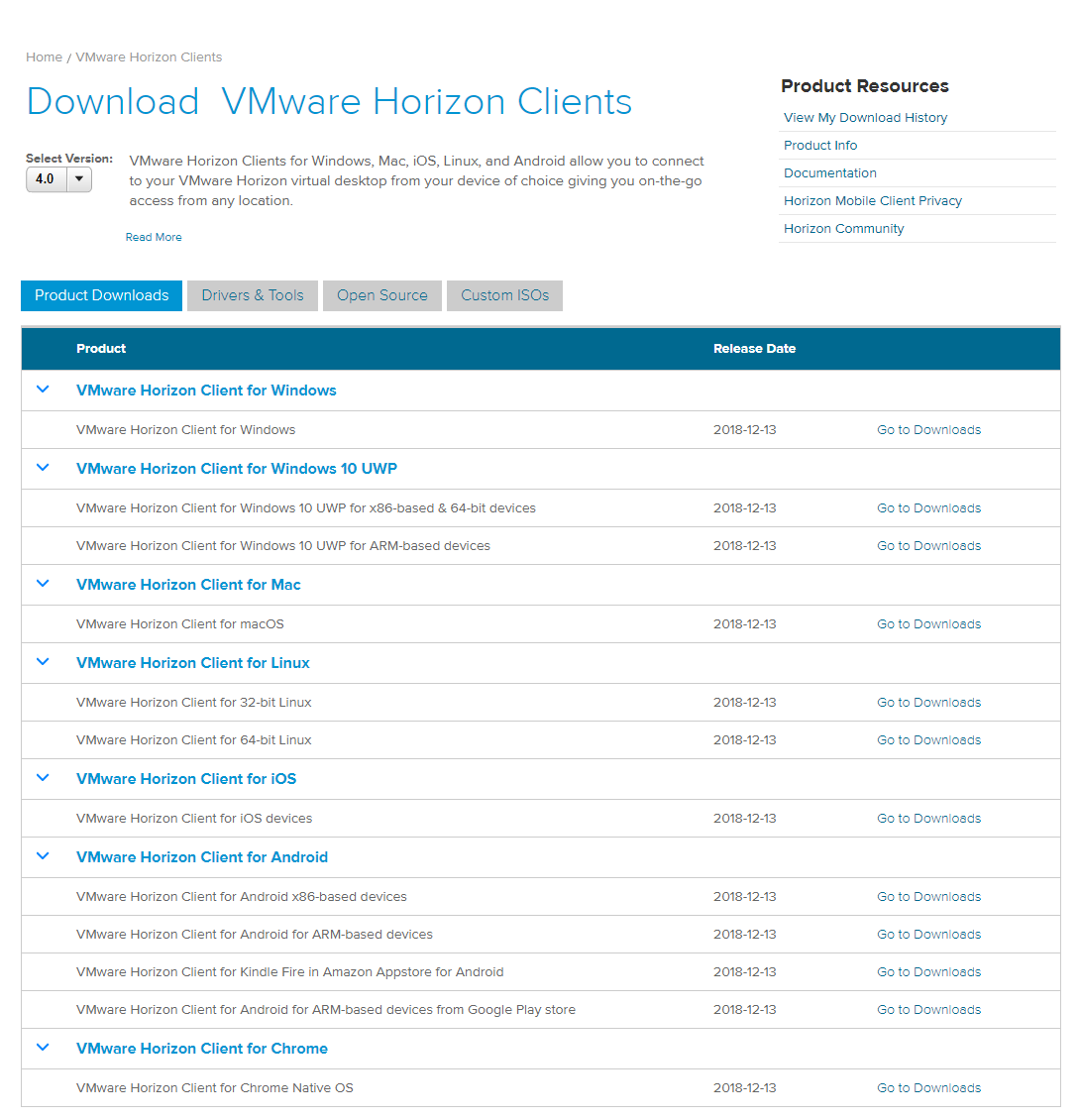The height and width of the screenshot is (1120, 1081).
Task: Go to Downloads for 64-bit Linux
Action: pos(929,740)
